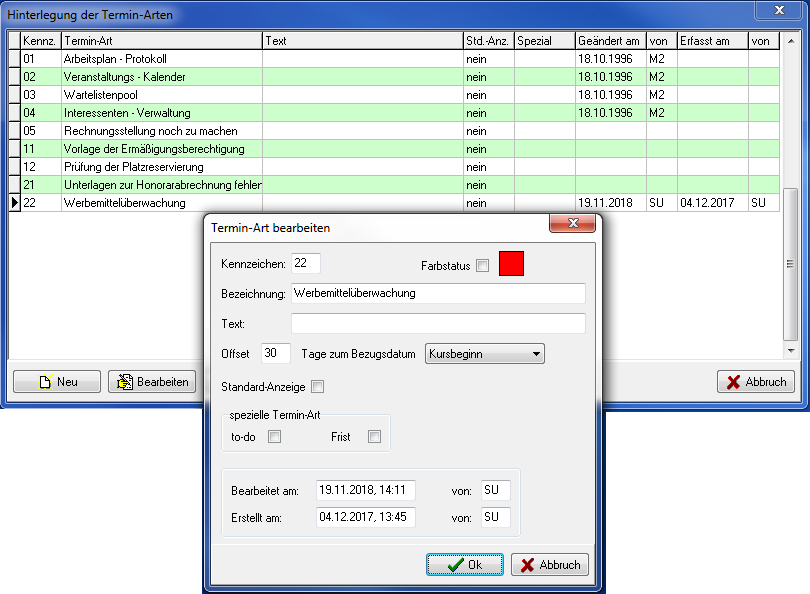Click the Termin-Art column header
The height and width of the screenshot is (594, 810).
[162, 41]
